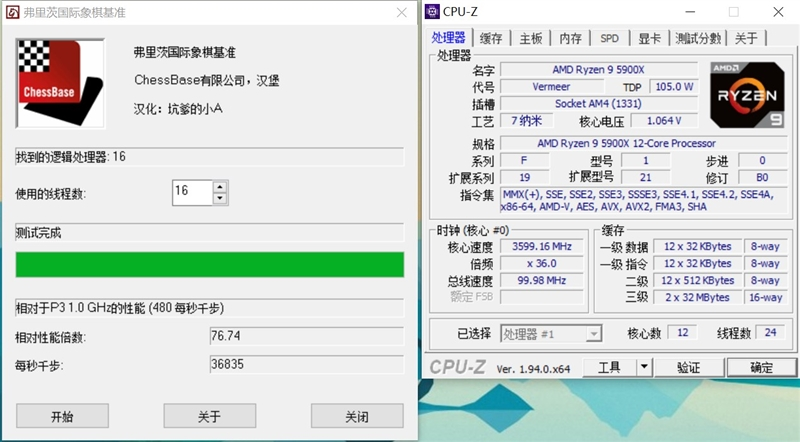
Task: Click the 验证 button in CPU-Z
Action: (689, 367)
